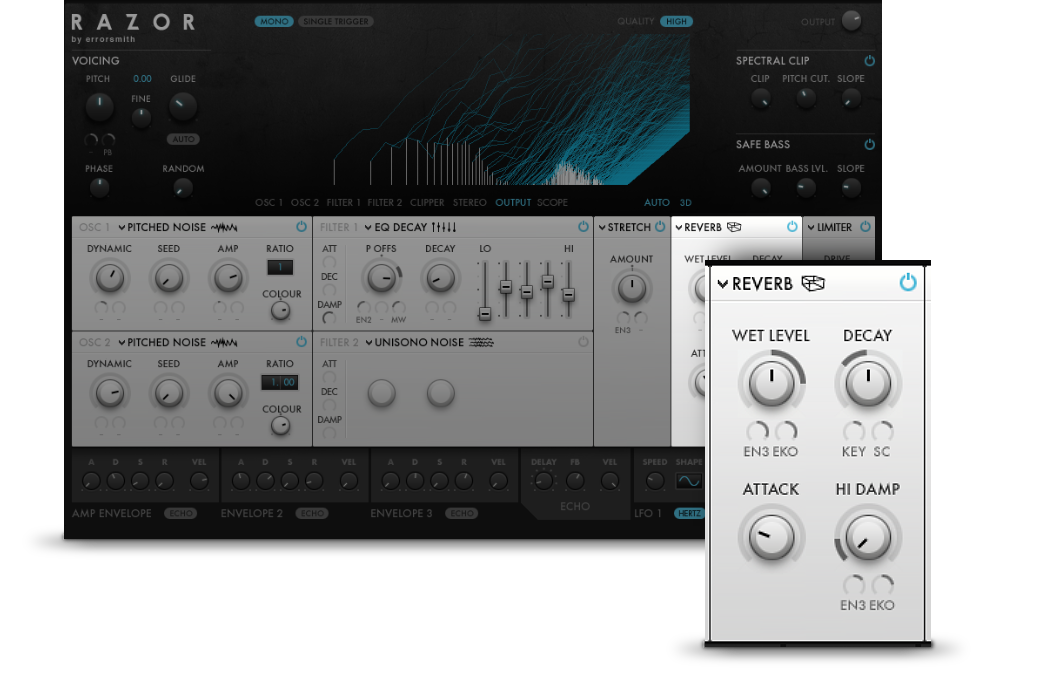This screenshot has width=1040, height=675.
Task: Click the Wet Level knob in enlarged Reverb
Action: pos(771,383)
